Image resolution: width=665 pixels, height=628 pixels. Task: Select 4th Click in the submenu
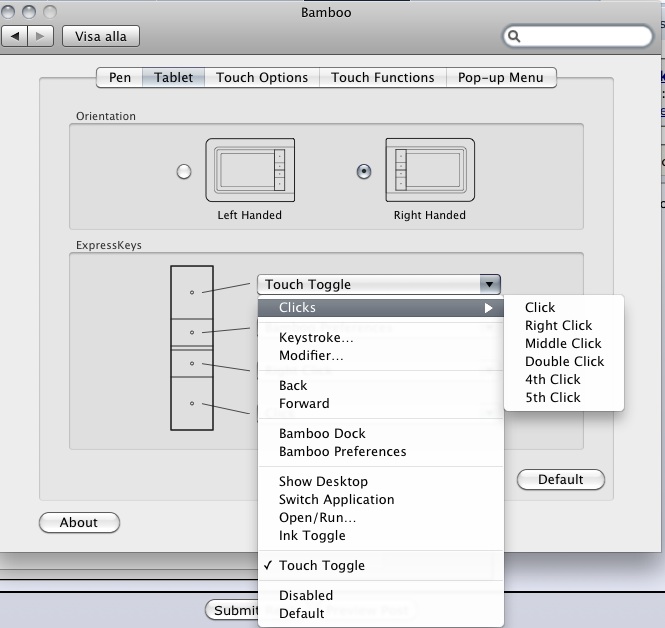point(564,379)
